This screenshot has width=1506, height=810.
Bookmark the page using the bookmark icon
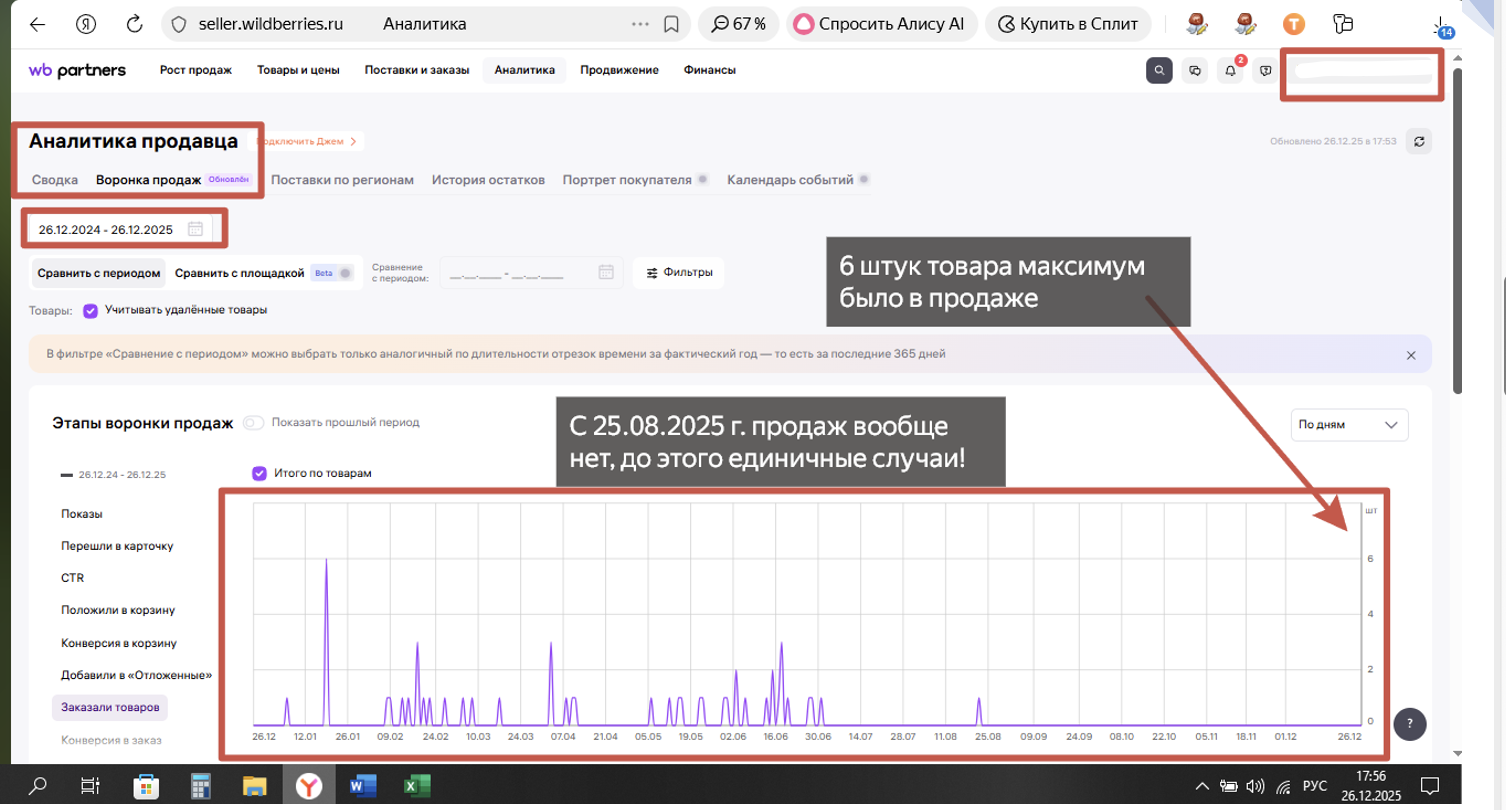pos(672,24)
